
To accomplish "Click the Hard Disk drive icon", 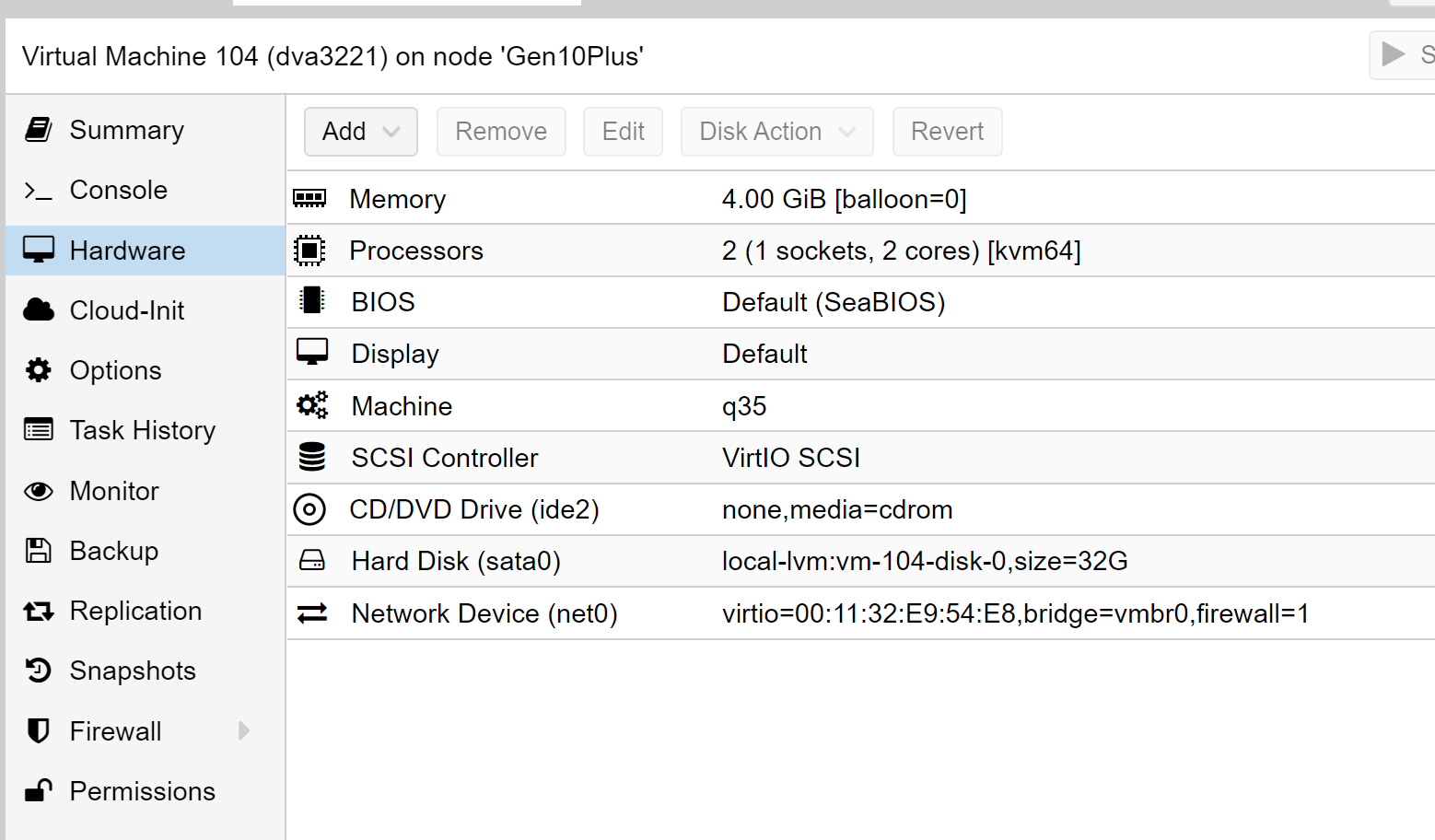I will tap(310, 559).
